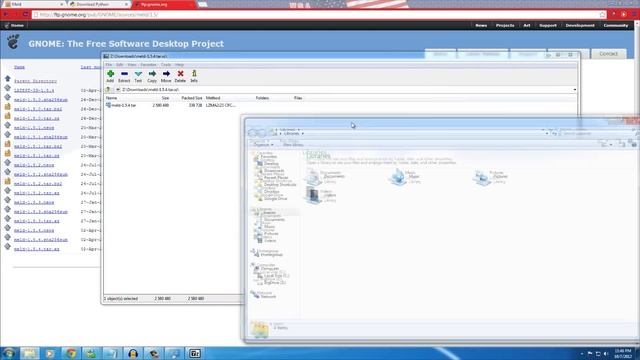Image resolution: width=640 pixels, height=360 pixels.
Task: Open the Projects link in GNOME navigation
Action: [x=505, y=25]
